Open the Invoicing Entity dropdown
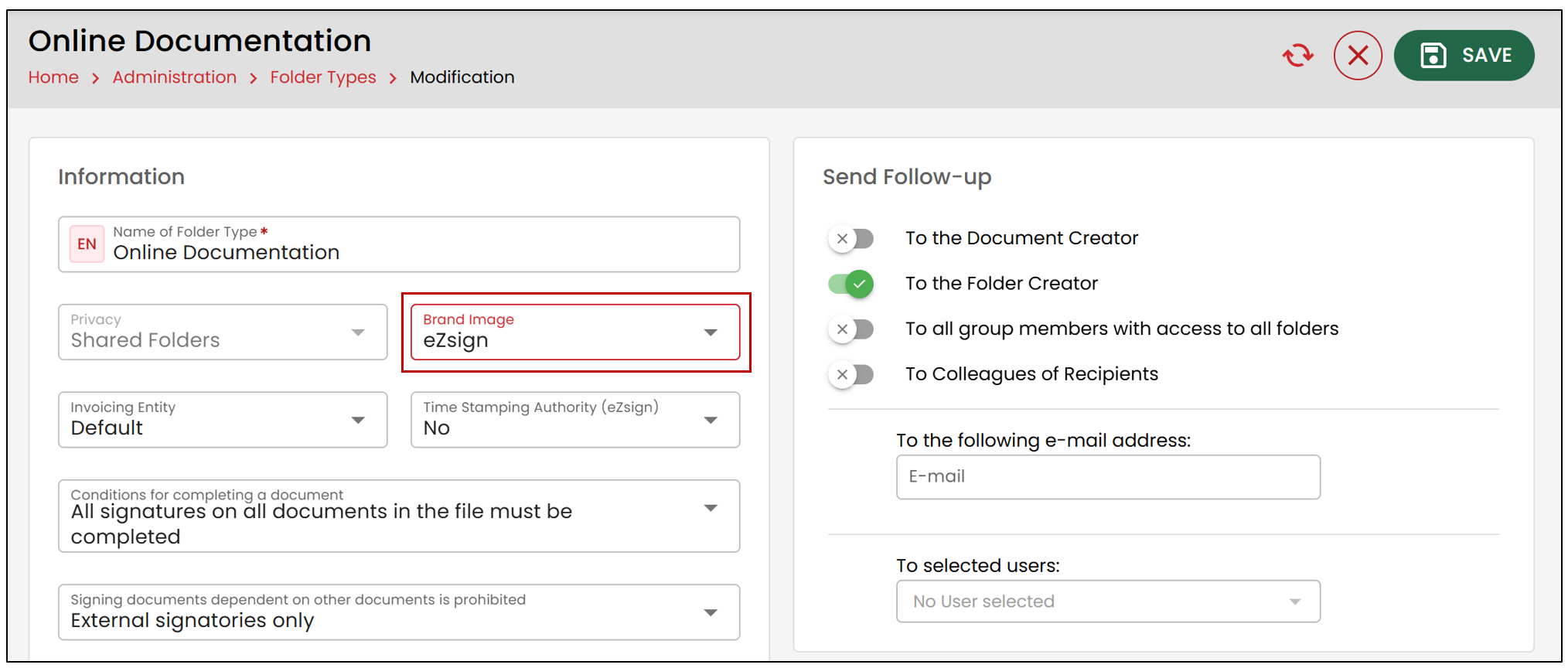This screenshot has width=1568, height=668. click(223, 420)
